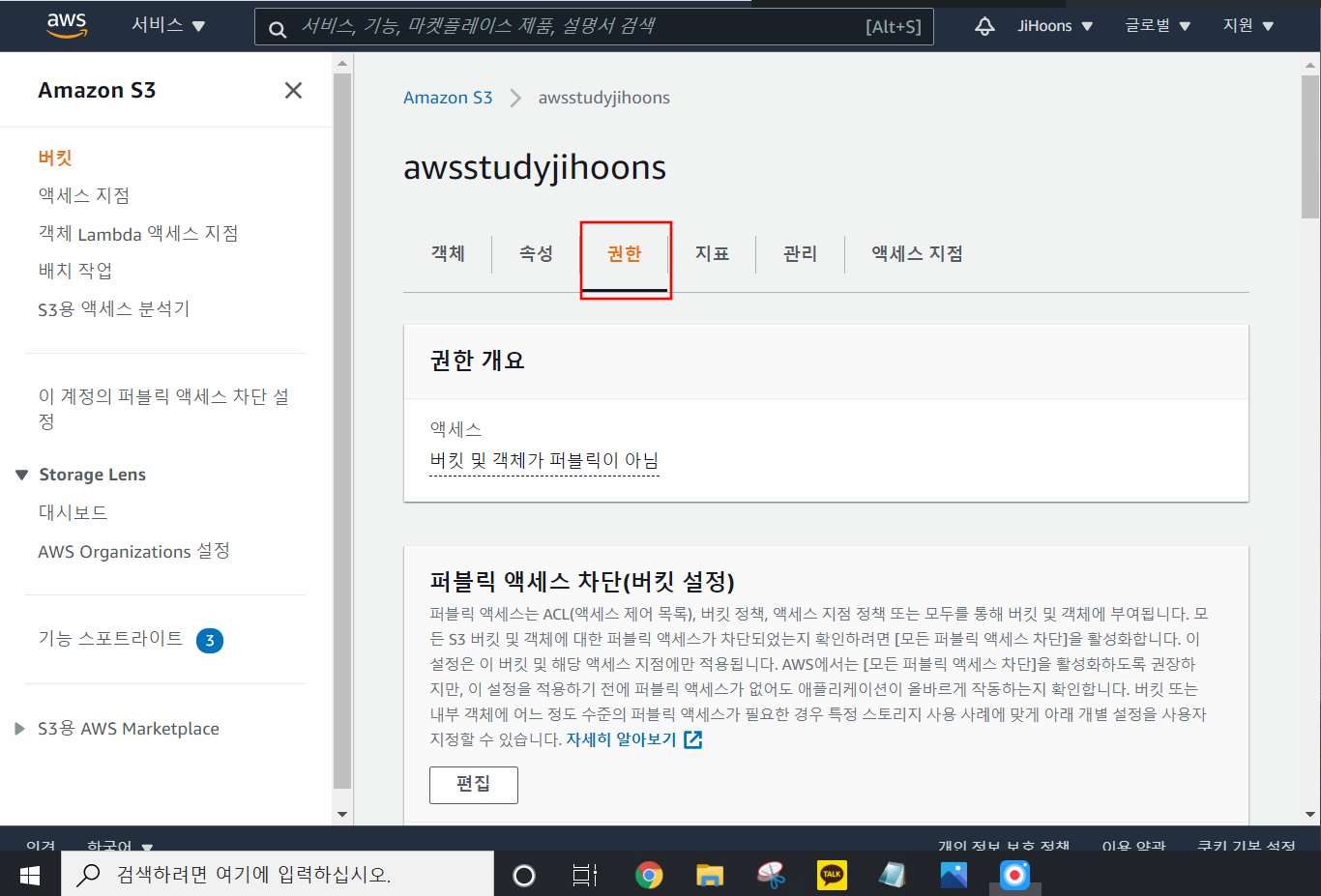Click the Cortana circle icon in taskbar
Image resolution: width=1321 pixels, height=896 pixels.
point(524,876)
